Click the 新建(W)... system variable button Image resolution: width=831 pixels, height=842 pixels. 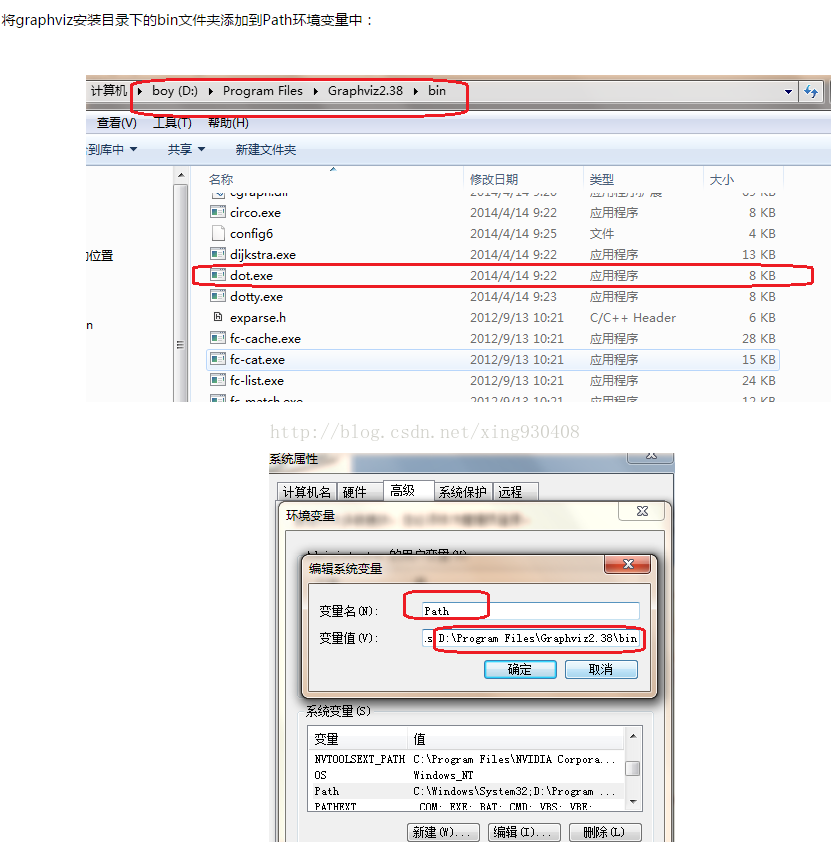[x=443, y=832]
